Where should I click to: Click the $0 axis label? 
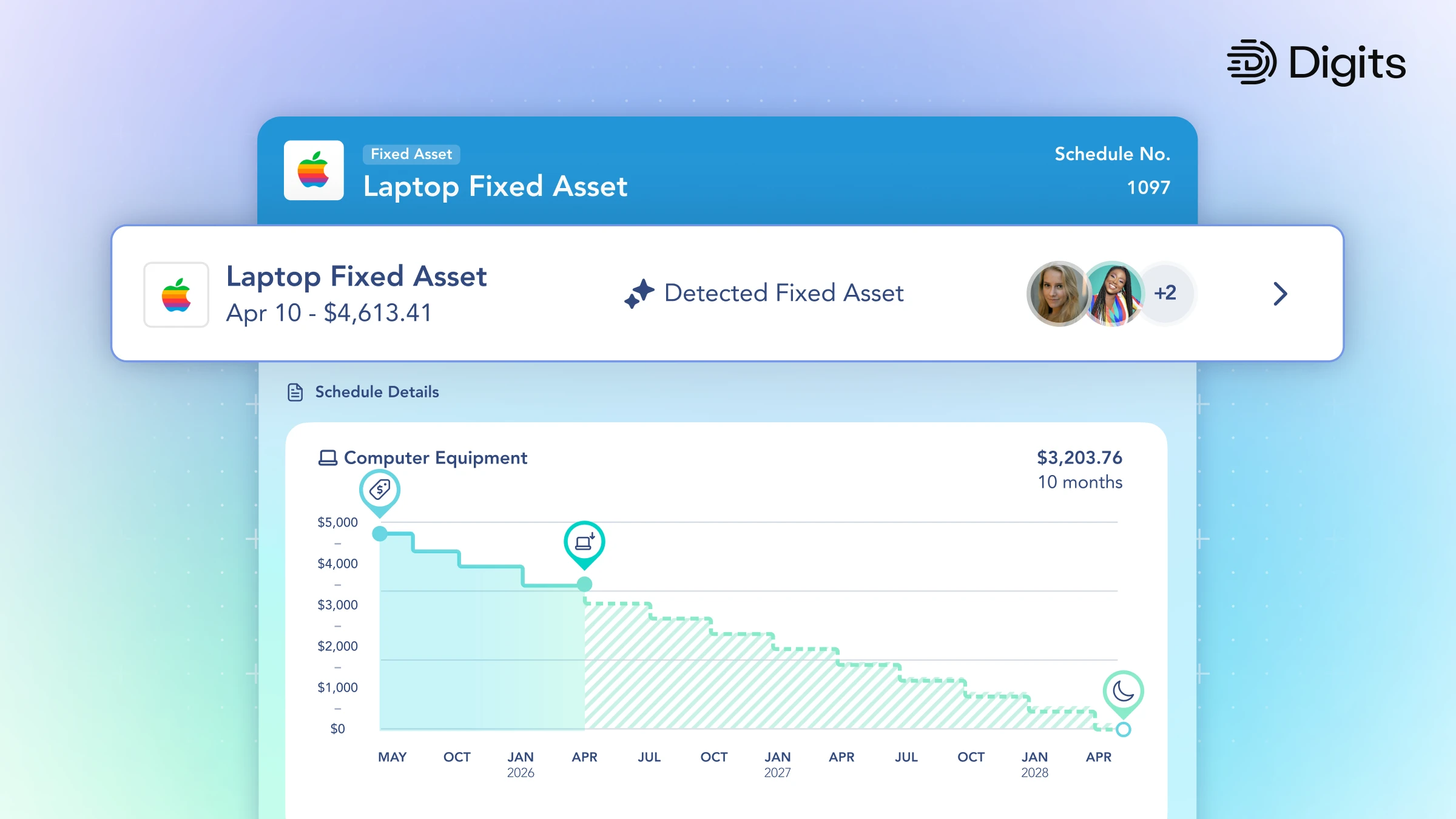(x=338, y=729)
